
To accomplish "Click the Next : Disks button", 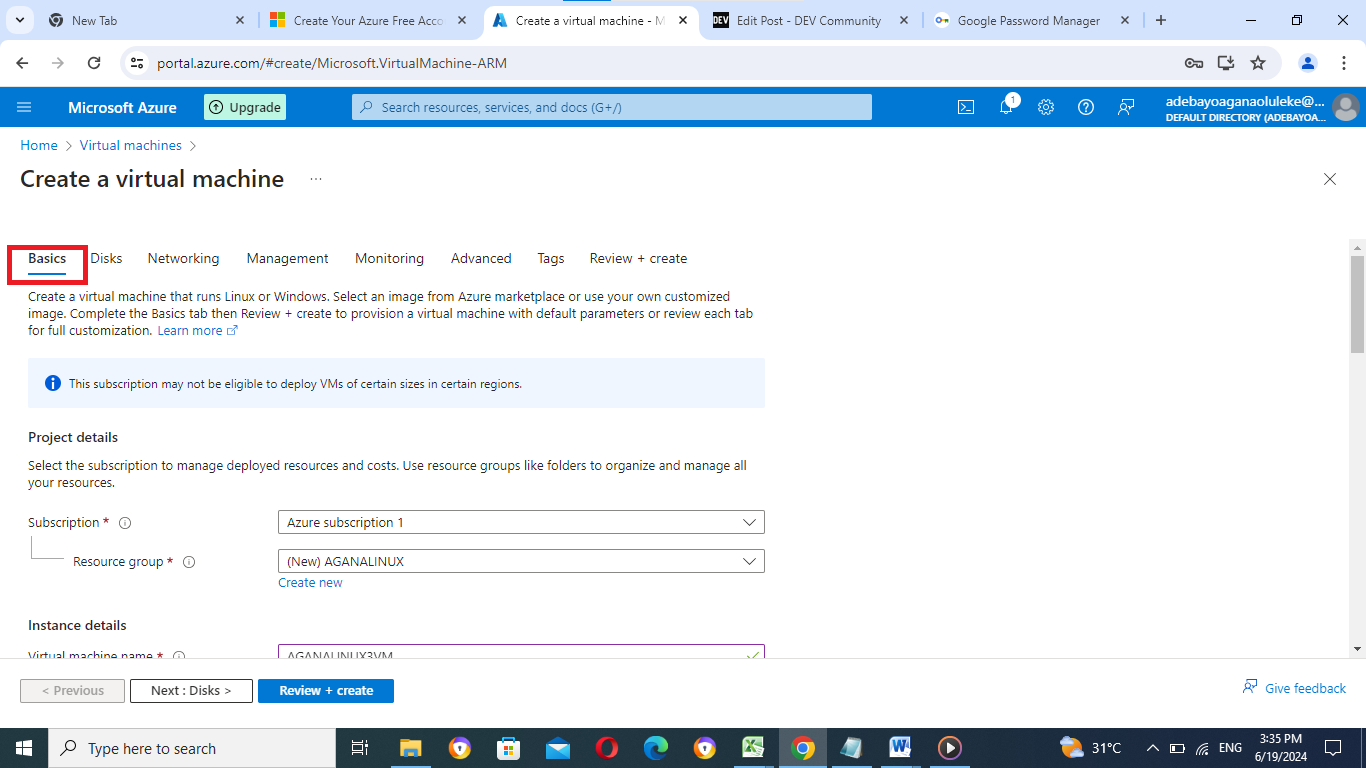I will [191, 690].
